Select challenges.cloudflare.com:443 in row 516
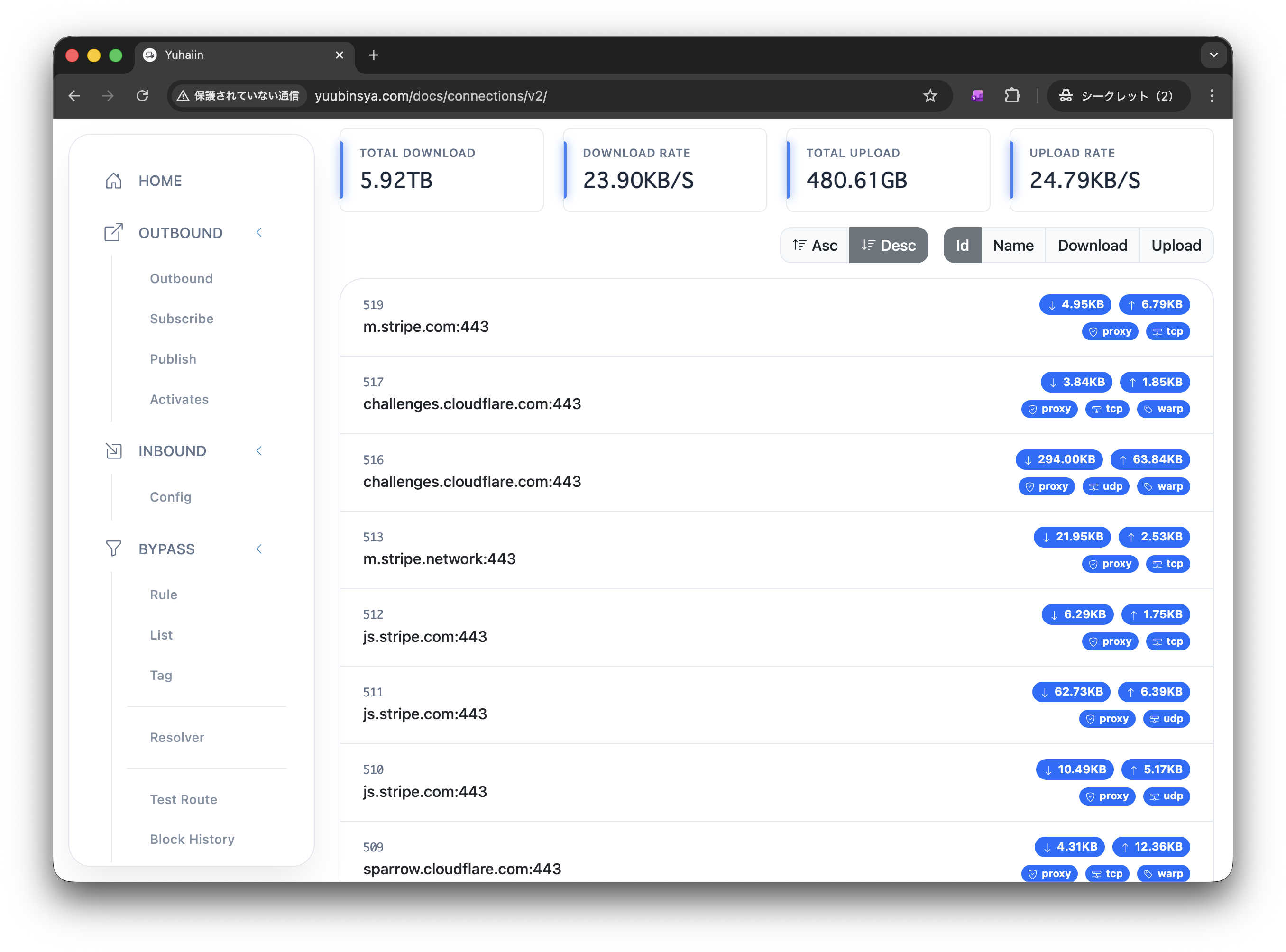 (x=471, y=482)
